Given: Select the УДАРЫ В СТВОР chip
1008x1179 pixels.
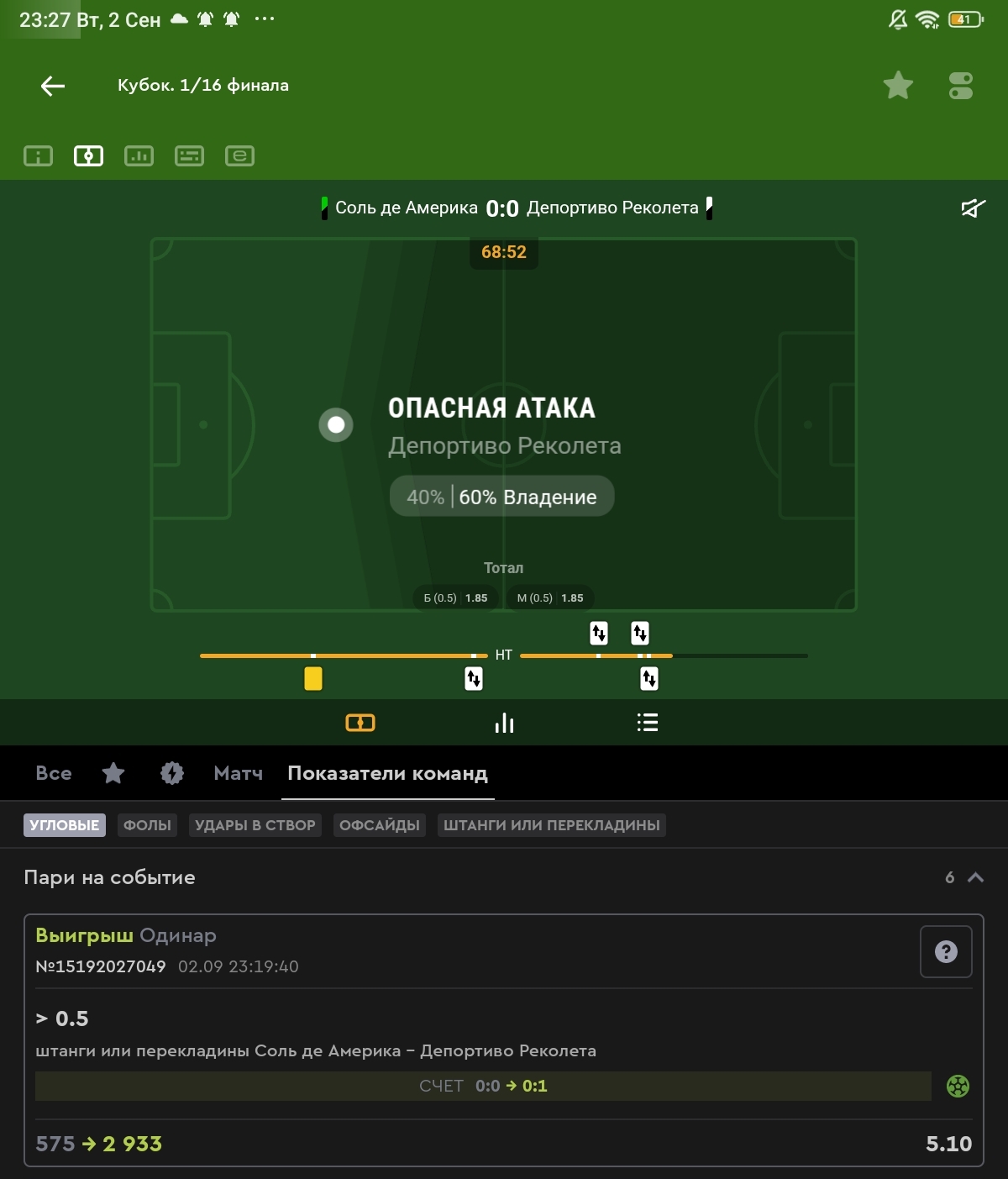Looking at the screenshot, I should pos(255,825).
